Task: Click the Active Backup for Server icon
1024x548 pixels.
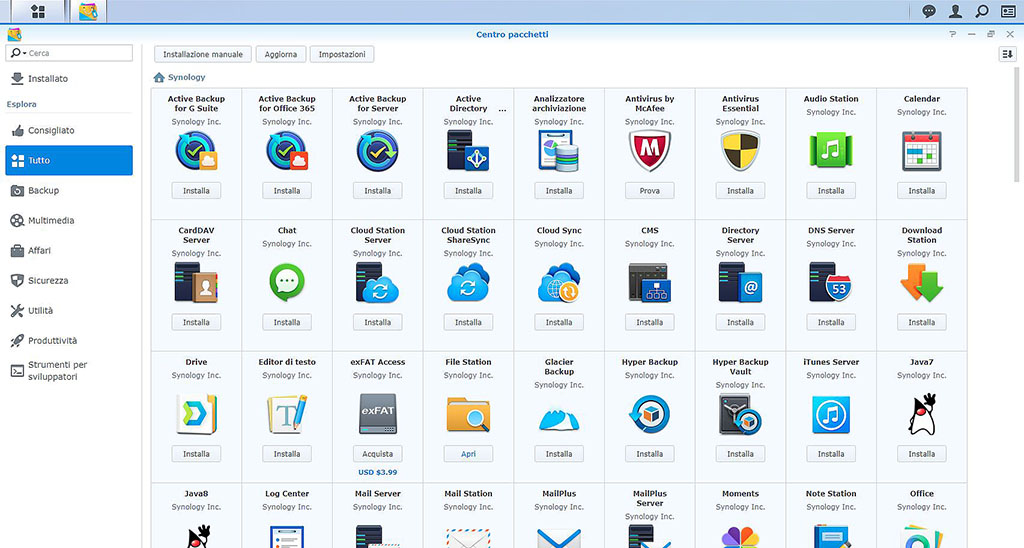Action: [377, 150]
